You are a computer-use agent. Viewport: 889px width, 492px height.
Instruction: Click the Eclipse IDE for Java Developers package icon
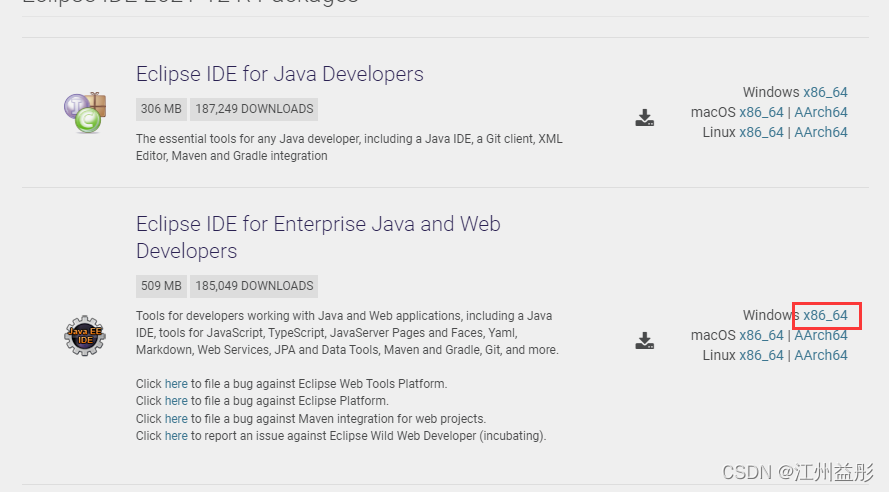pos(85,113)
